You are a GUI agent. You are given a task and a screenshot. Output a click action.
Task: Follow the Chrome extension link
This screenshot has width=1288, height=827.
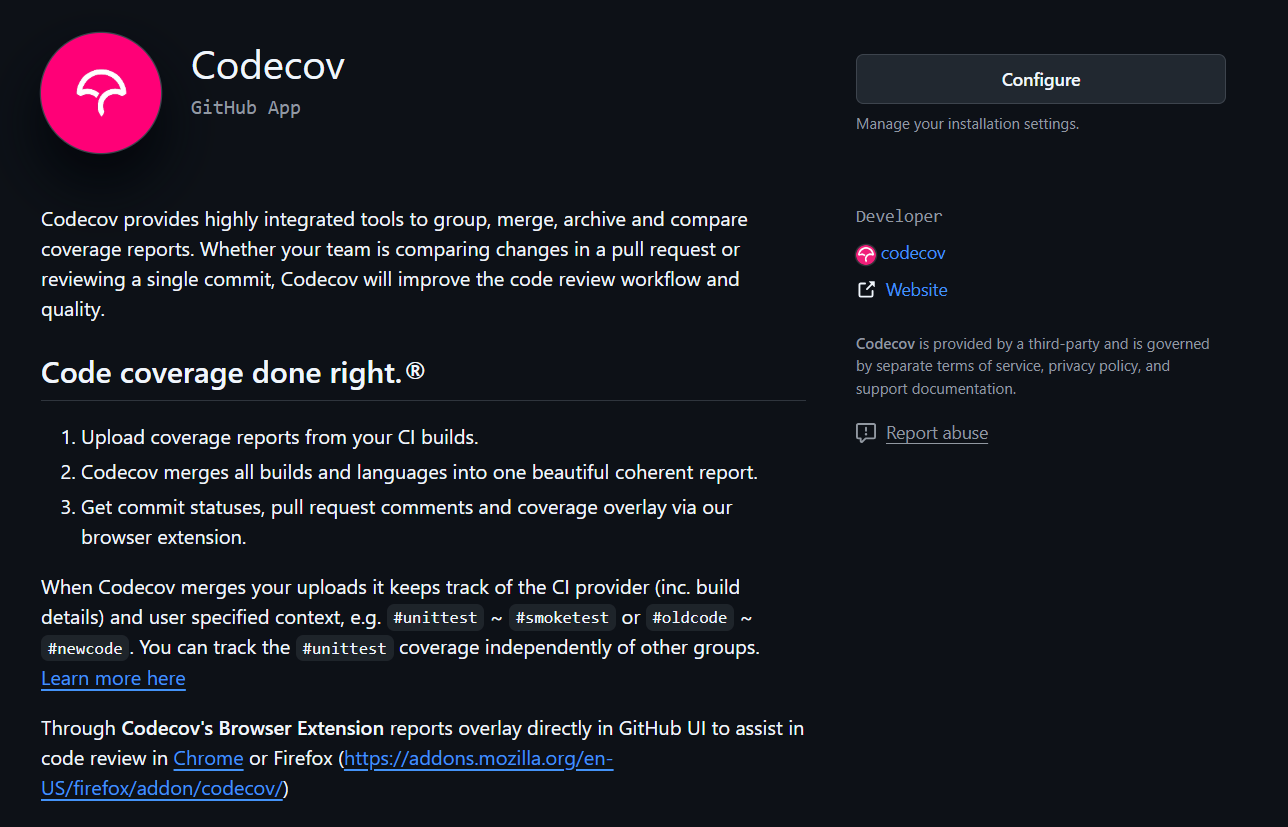[x=208, y=758]
